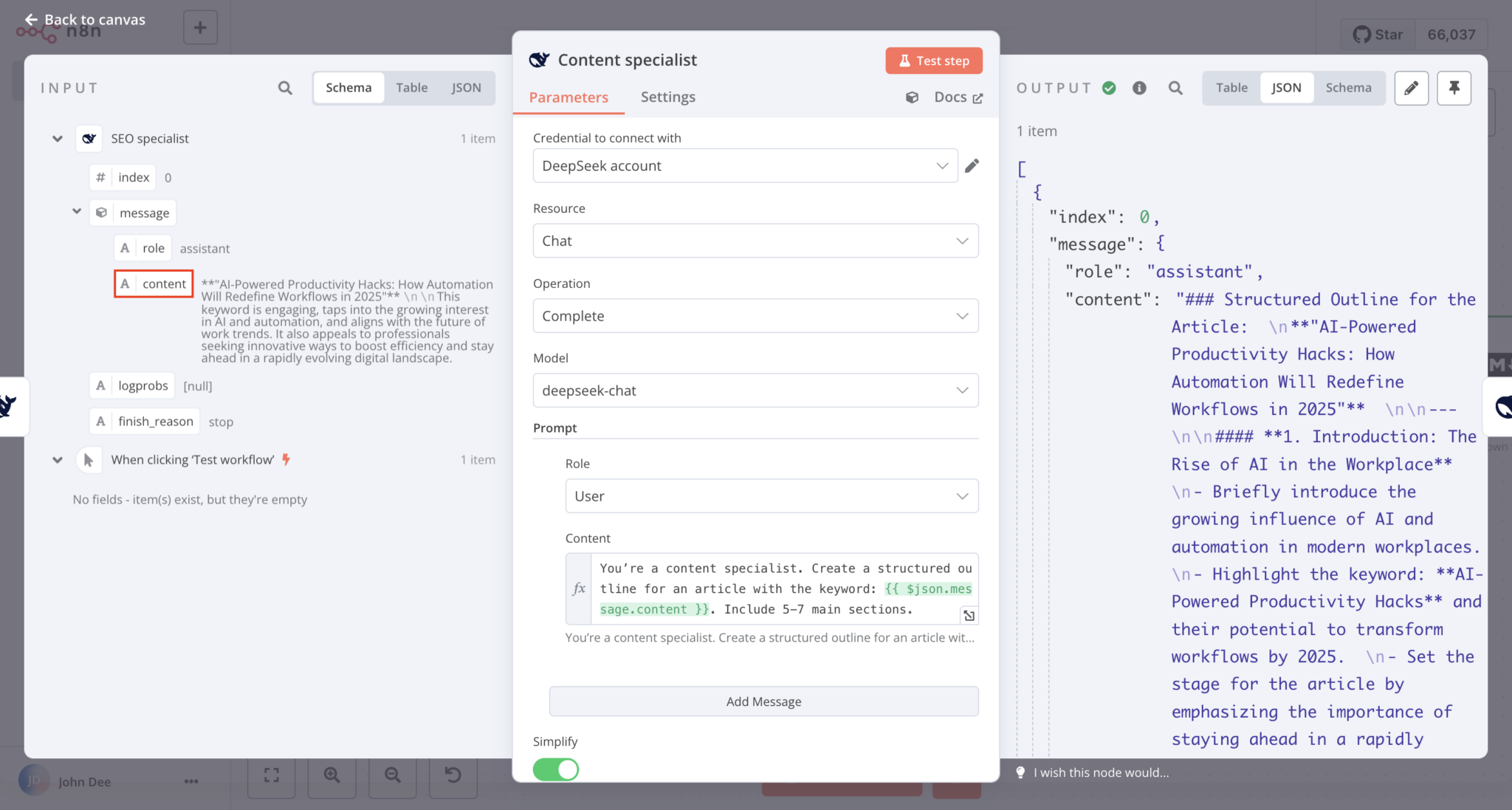Click the zoom in icon on the canvas
The image size is (1512, 810).
point(331,775)
